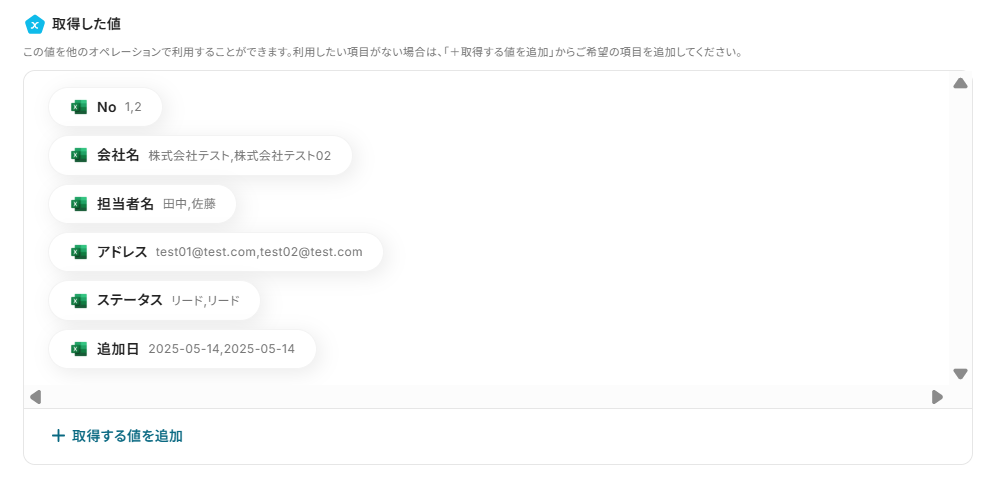Select the ステータス リード chip

pyautogui.click(x=155, y=300)
